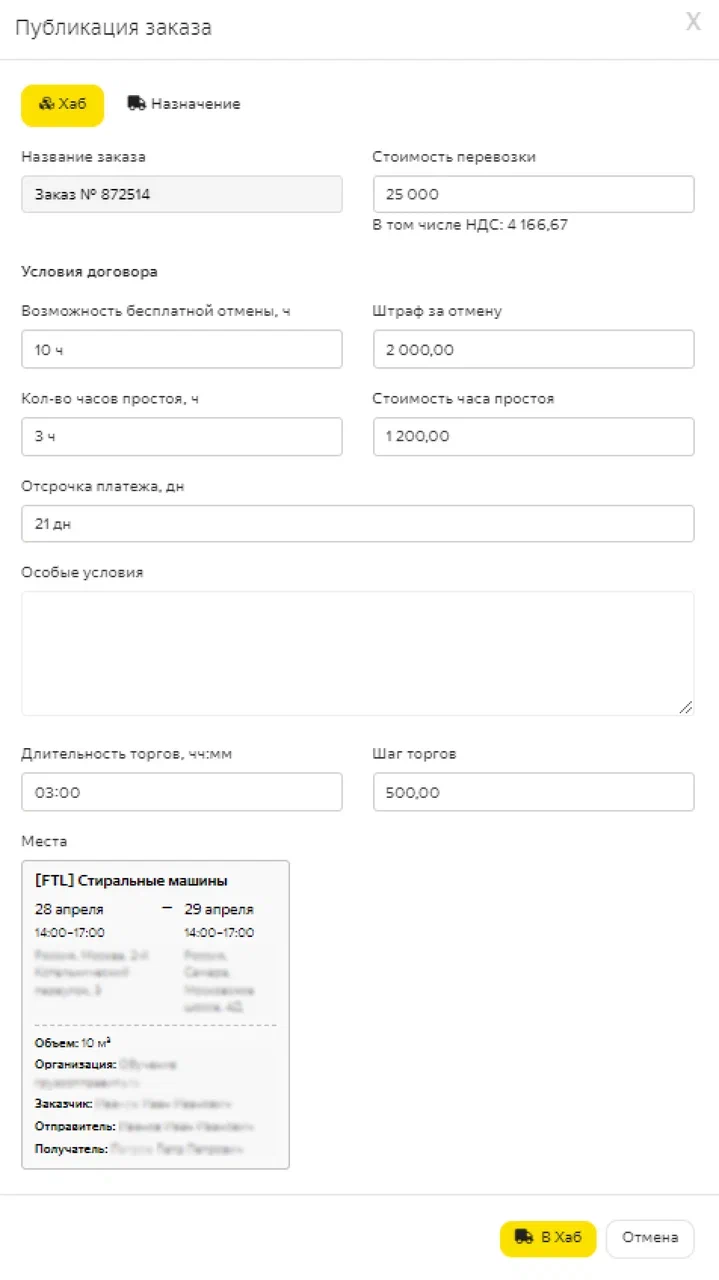Select the Стиральные машины cargo card
Screen dimensions: 719x1280
155,1014
